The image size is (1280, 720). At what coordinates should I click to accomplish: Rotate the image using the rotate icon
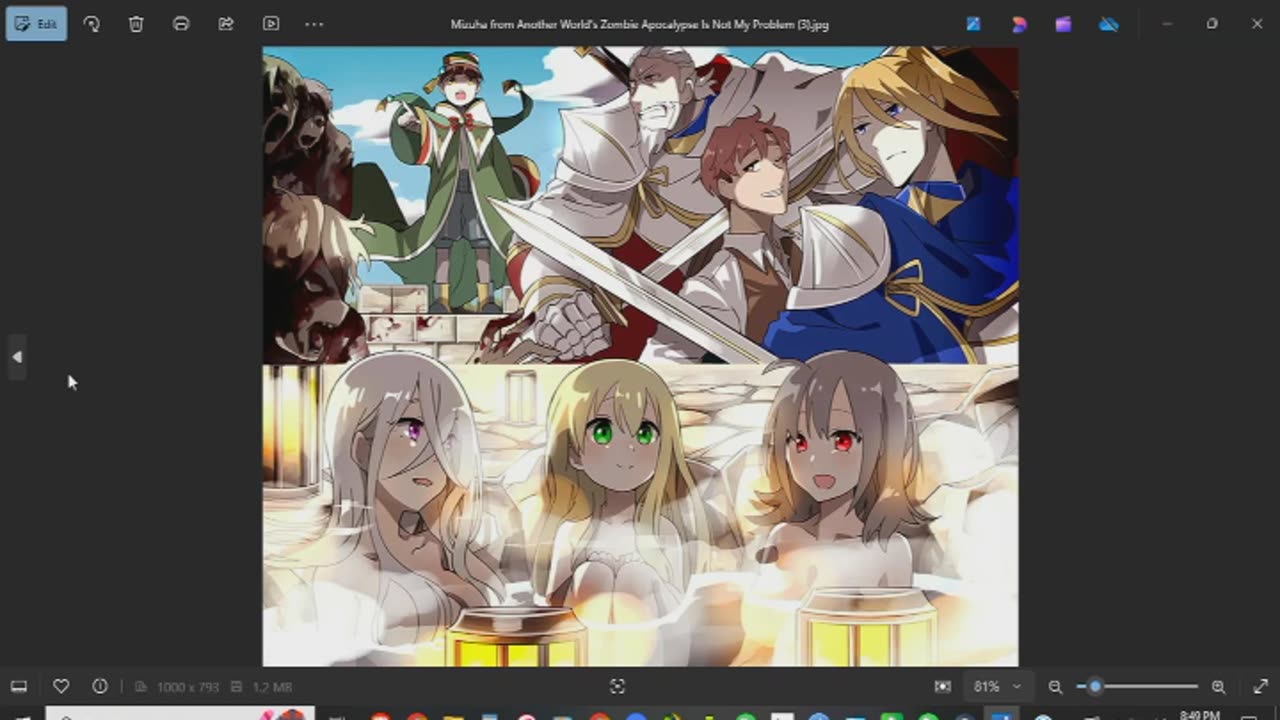[x=91, y=24]
